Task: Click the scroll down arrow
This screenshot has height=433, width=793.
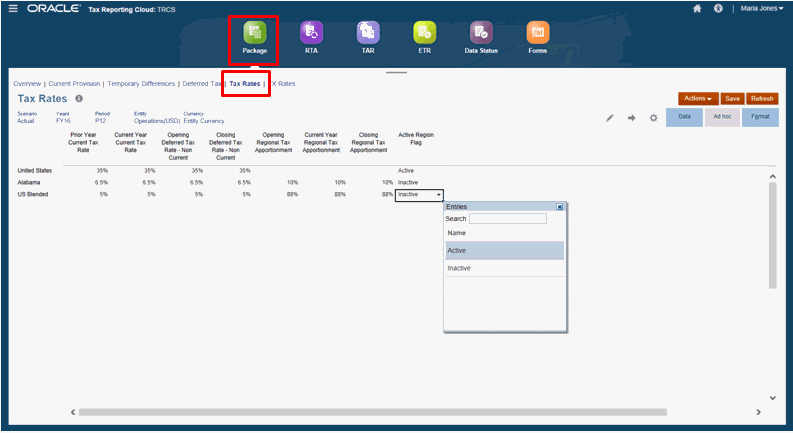Action: click(x=773, y=398)
